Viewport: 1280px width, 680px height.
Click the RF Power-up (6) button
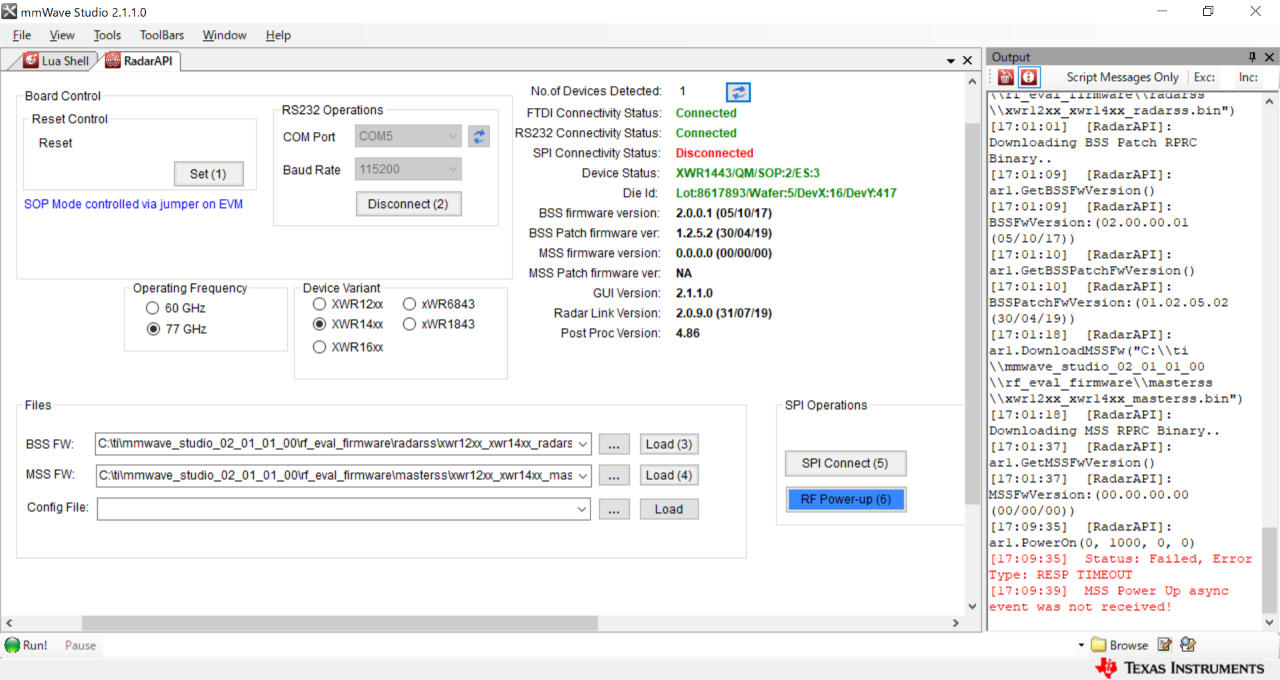click(846, 499)
